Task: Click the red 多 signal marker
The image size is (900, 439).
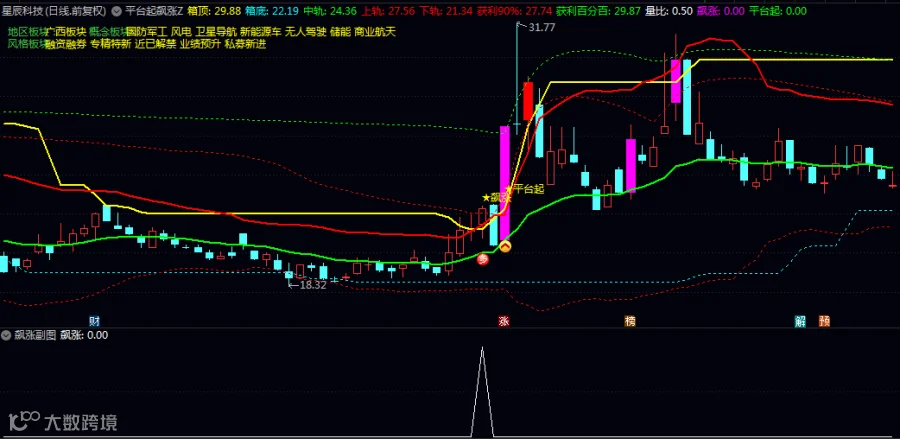Action: click(x=483, y=260)
